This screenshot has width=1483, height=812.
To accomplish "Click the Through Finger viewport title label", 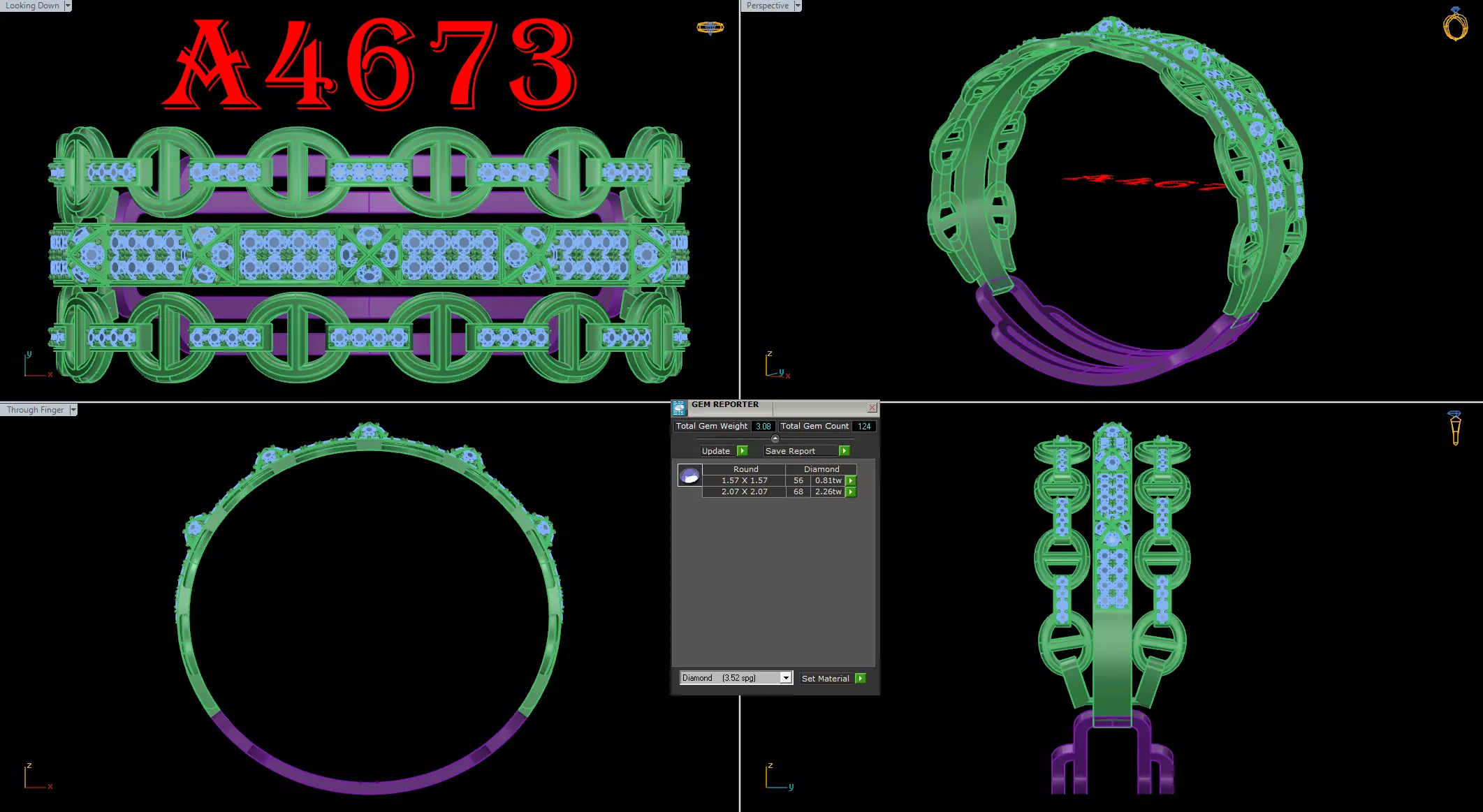I will point(35,410).
